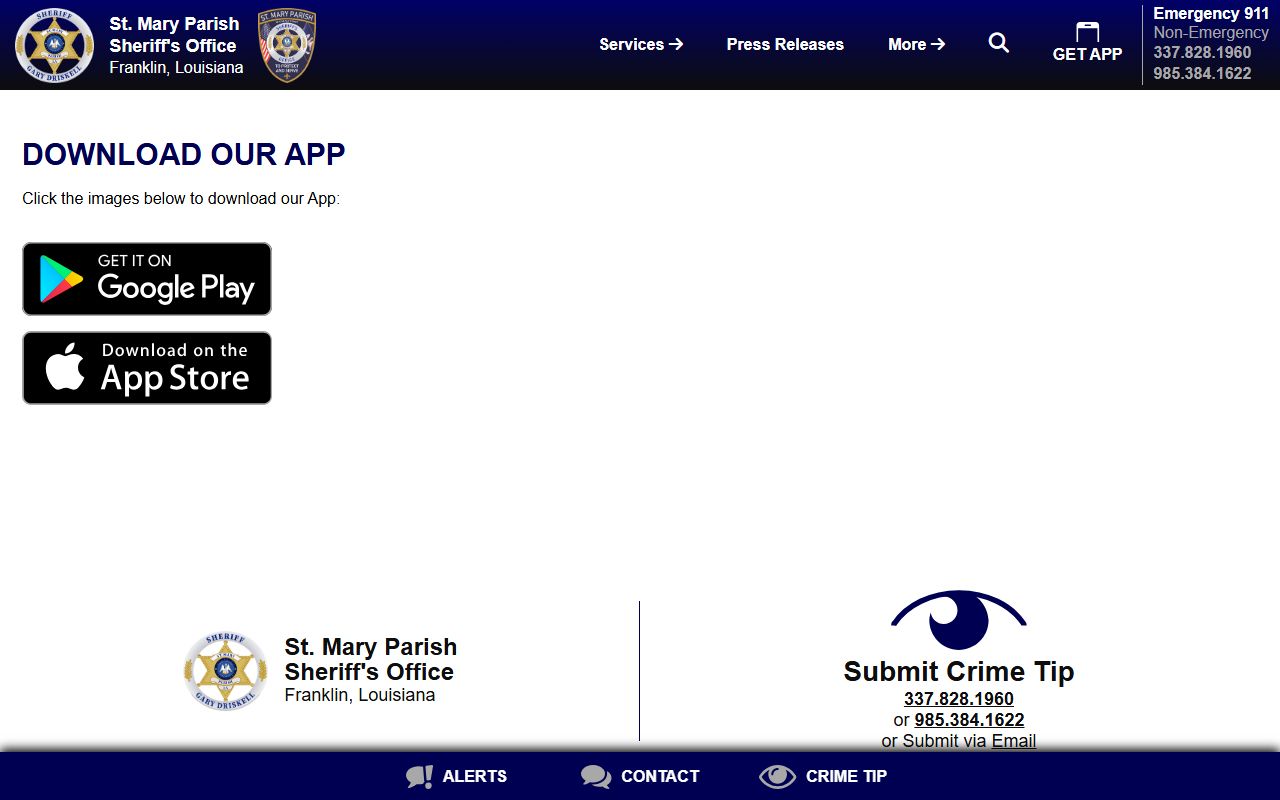Open ALERTS in bottom bar
The width and height of the screenshot is (1280, 800).
(x=474, y=776)
